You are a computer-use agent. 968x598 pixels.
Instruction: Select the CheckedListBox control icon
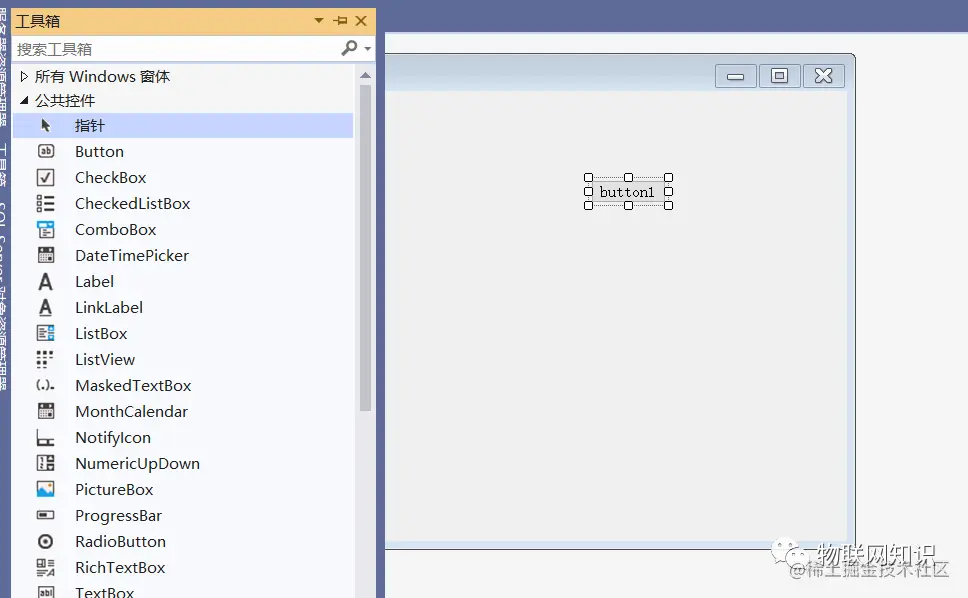click(46, 204)
